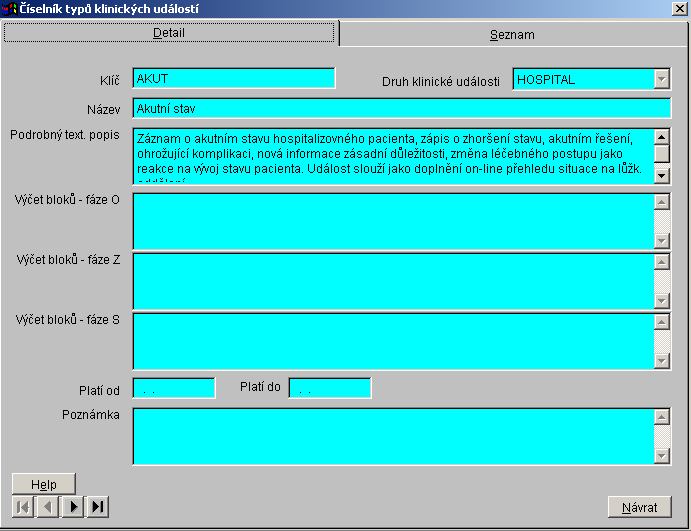The height and width of the screenshot is (531, 691).
Task: Click the Návrat button
Action: pyautogui.click(x=639, y=507)
